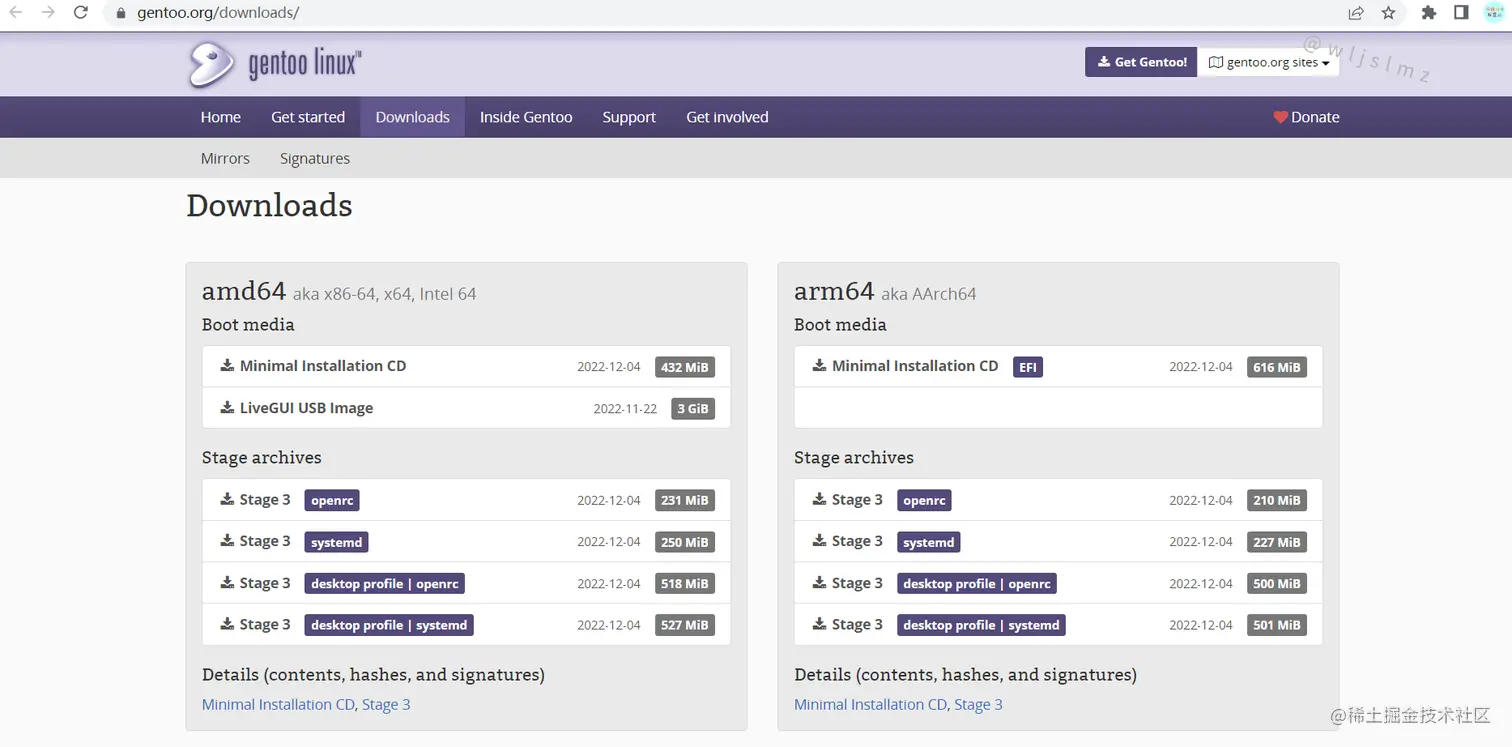The width and height of the screenshot is (1512, 747).
Task: Click download icon for LiveGUI USB Image
Action: click(227, 407)
